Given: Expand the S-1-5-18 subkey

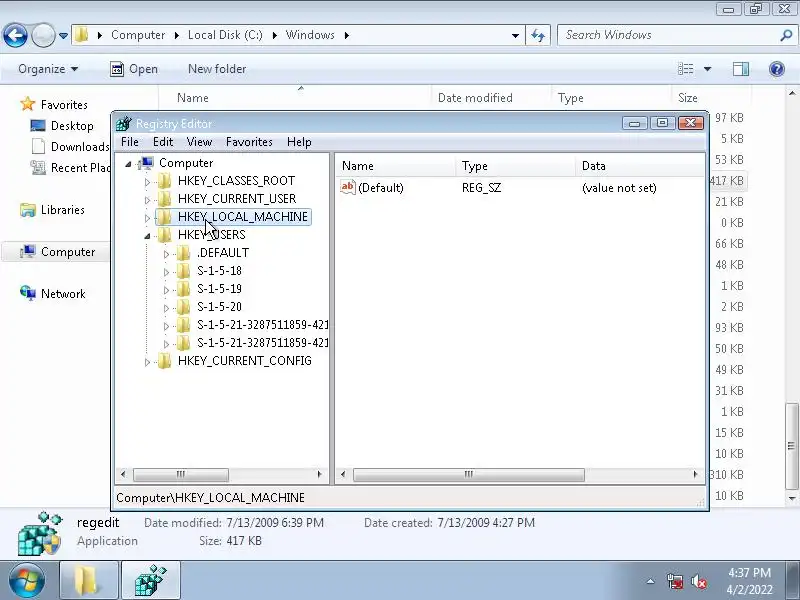Looking at the screenshot, I should tap(166, 272).
